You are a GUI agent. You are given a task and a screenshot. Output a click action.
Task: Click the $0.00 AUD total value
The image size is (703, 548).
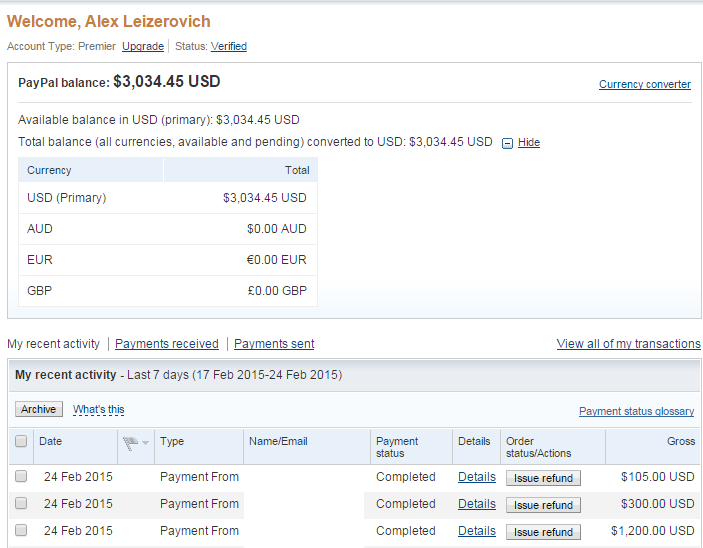coord(277,229)
